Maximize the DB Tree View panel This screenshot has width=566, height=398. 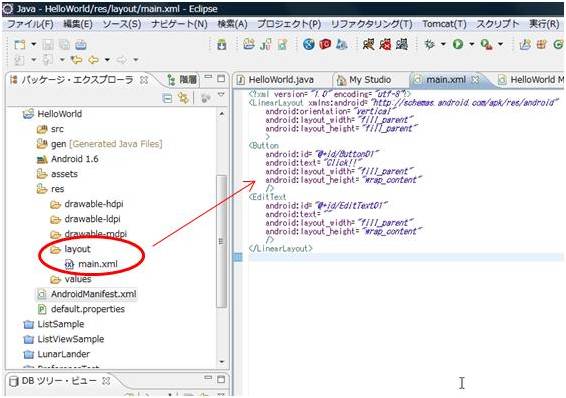221,379
